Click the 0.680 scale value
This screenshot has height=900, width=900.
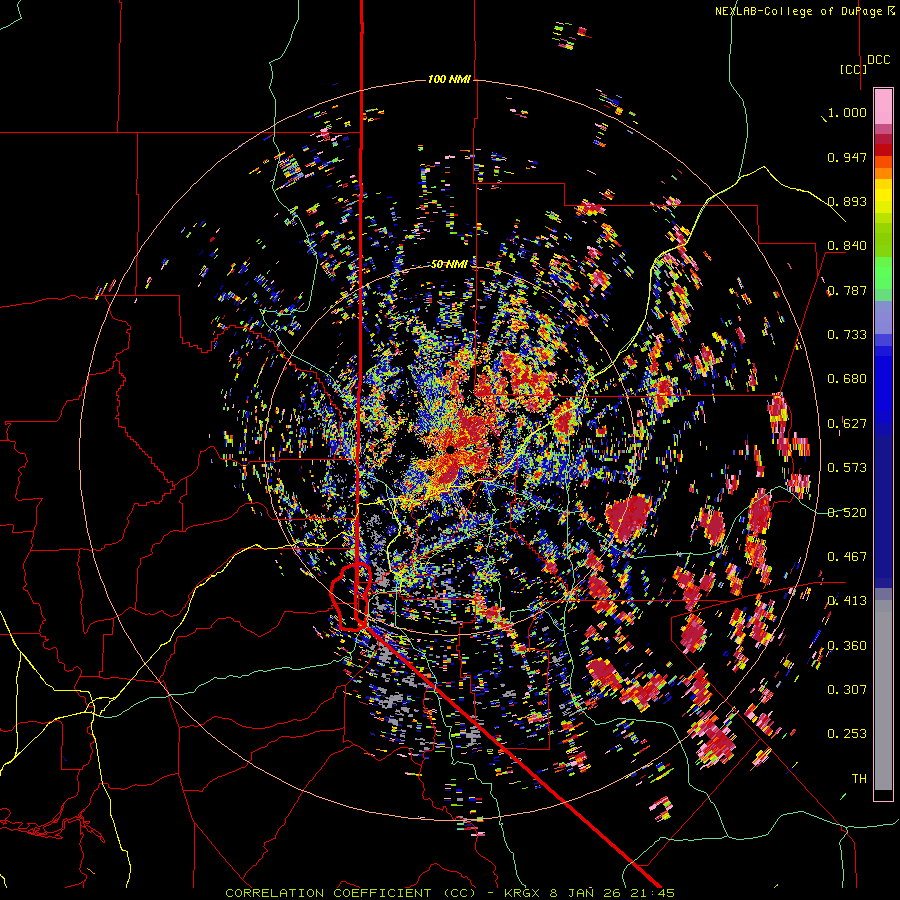(x=847, y=379)
